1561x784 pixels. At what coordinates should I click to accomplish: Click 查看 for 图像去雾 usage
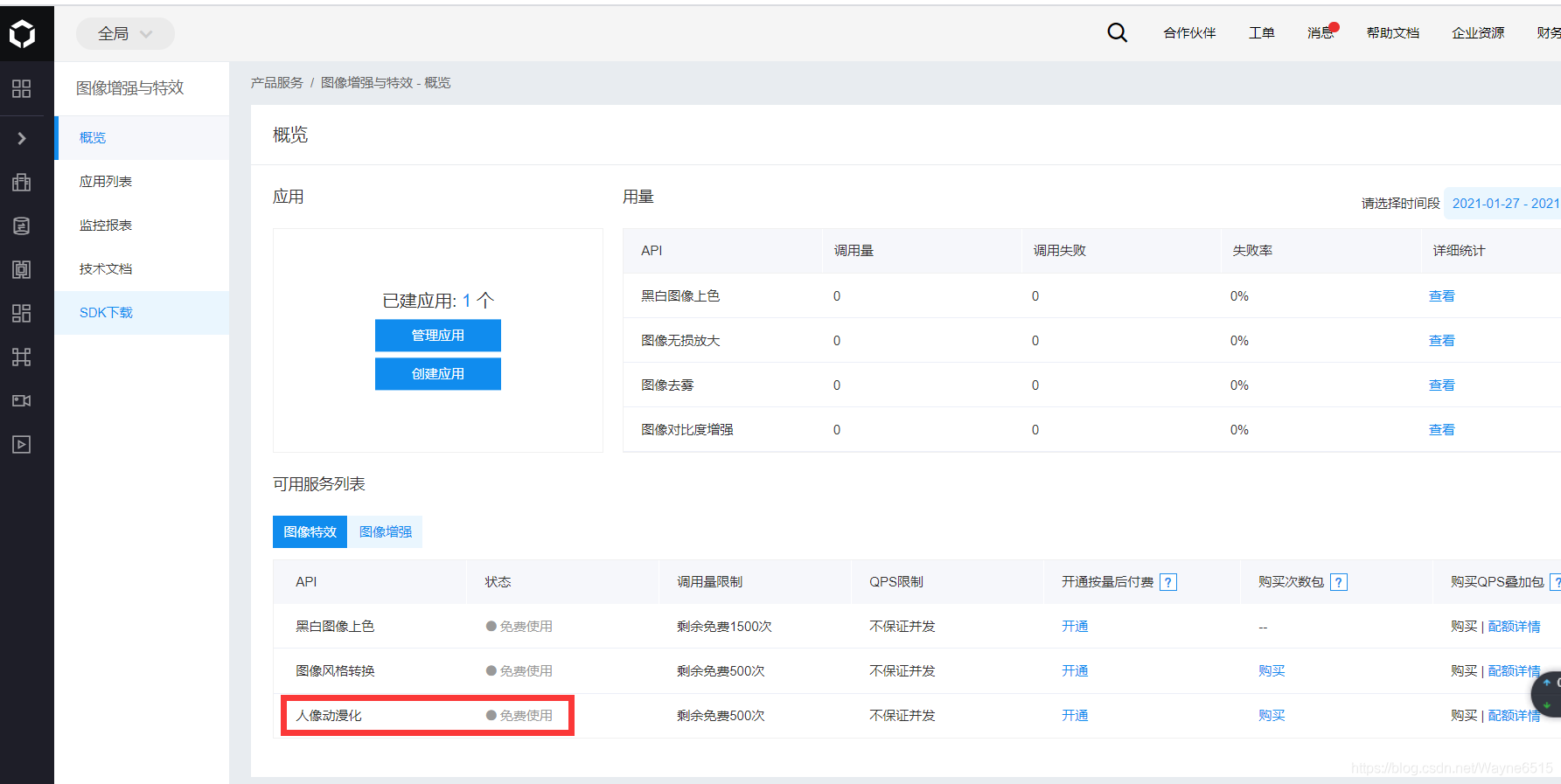coord(1441,385)
